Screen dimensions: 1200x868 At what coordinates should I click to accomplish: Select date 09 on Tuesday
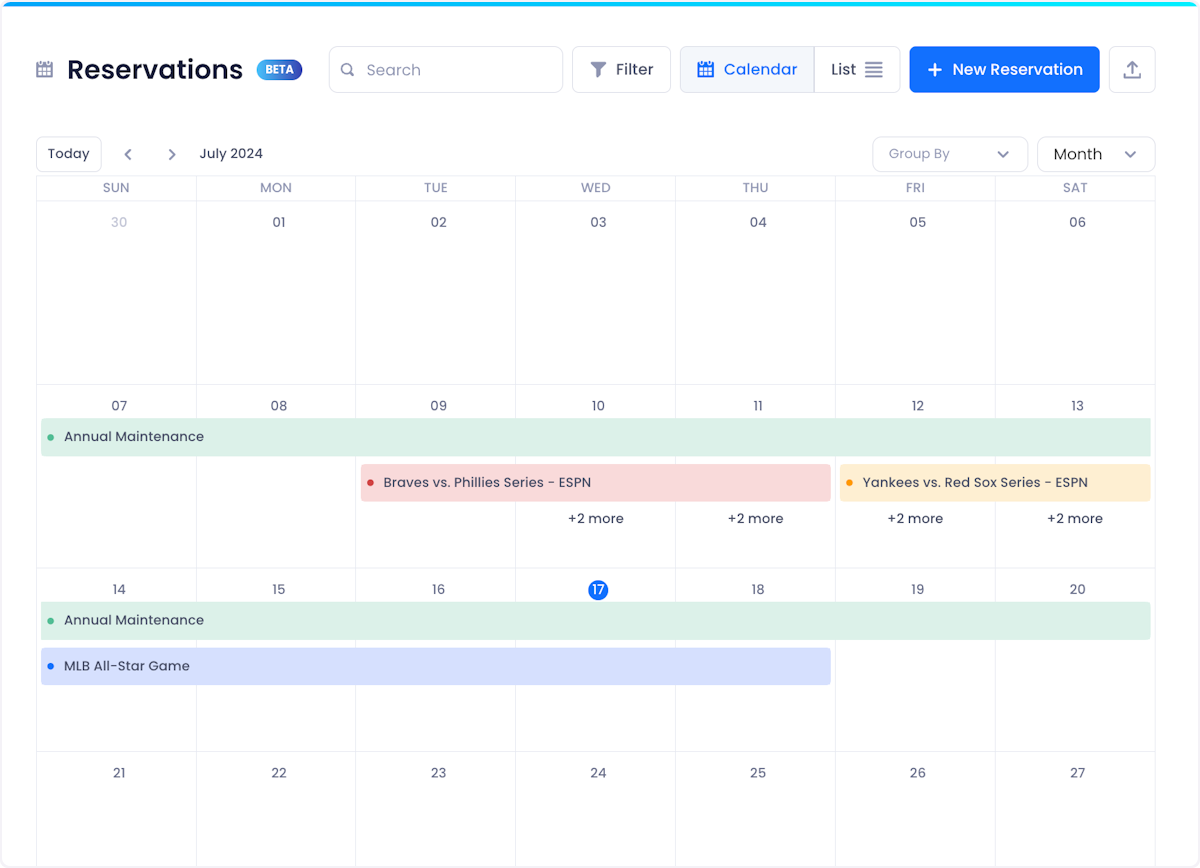point(438,406)
